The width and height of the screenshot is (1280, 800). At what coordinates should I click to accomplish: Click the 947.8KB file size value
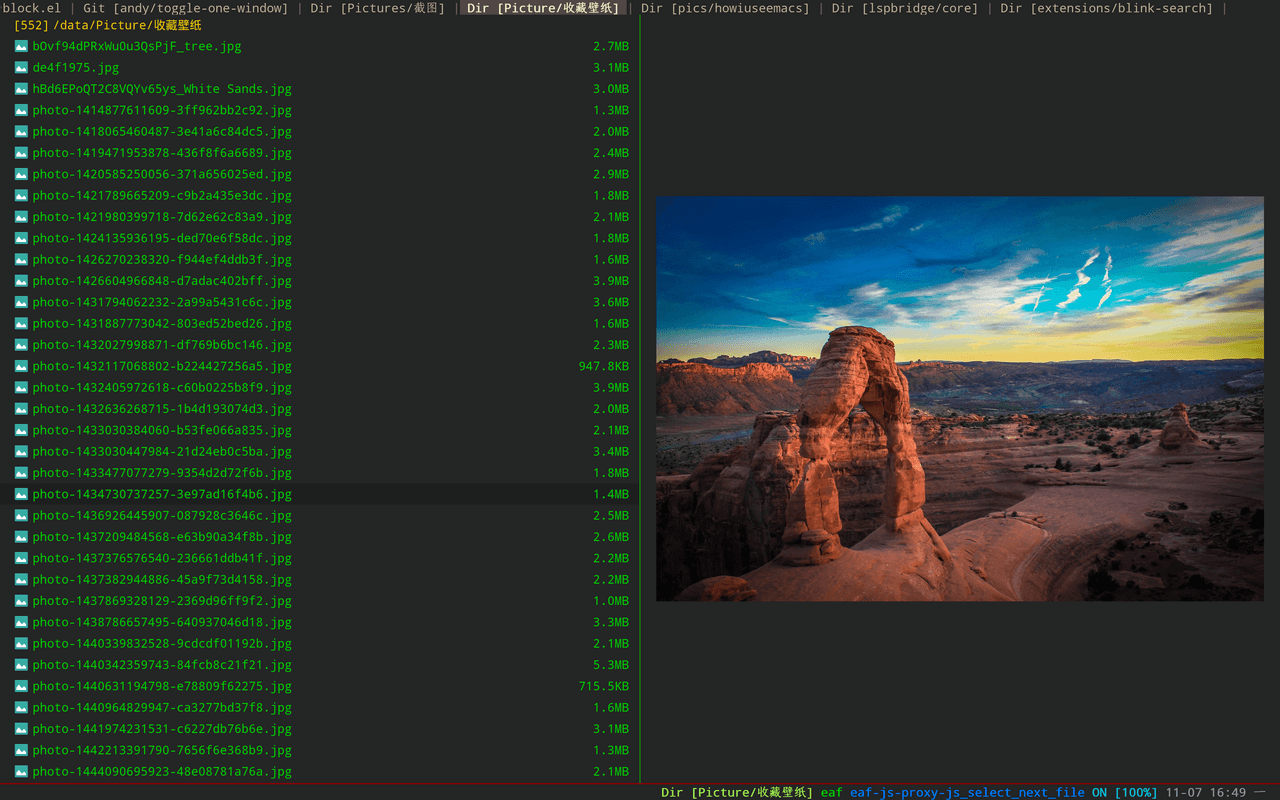604,367
